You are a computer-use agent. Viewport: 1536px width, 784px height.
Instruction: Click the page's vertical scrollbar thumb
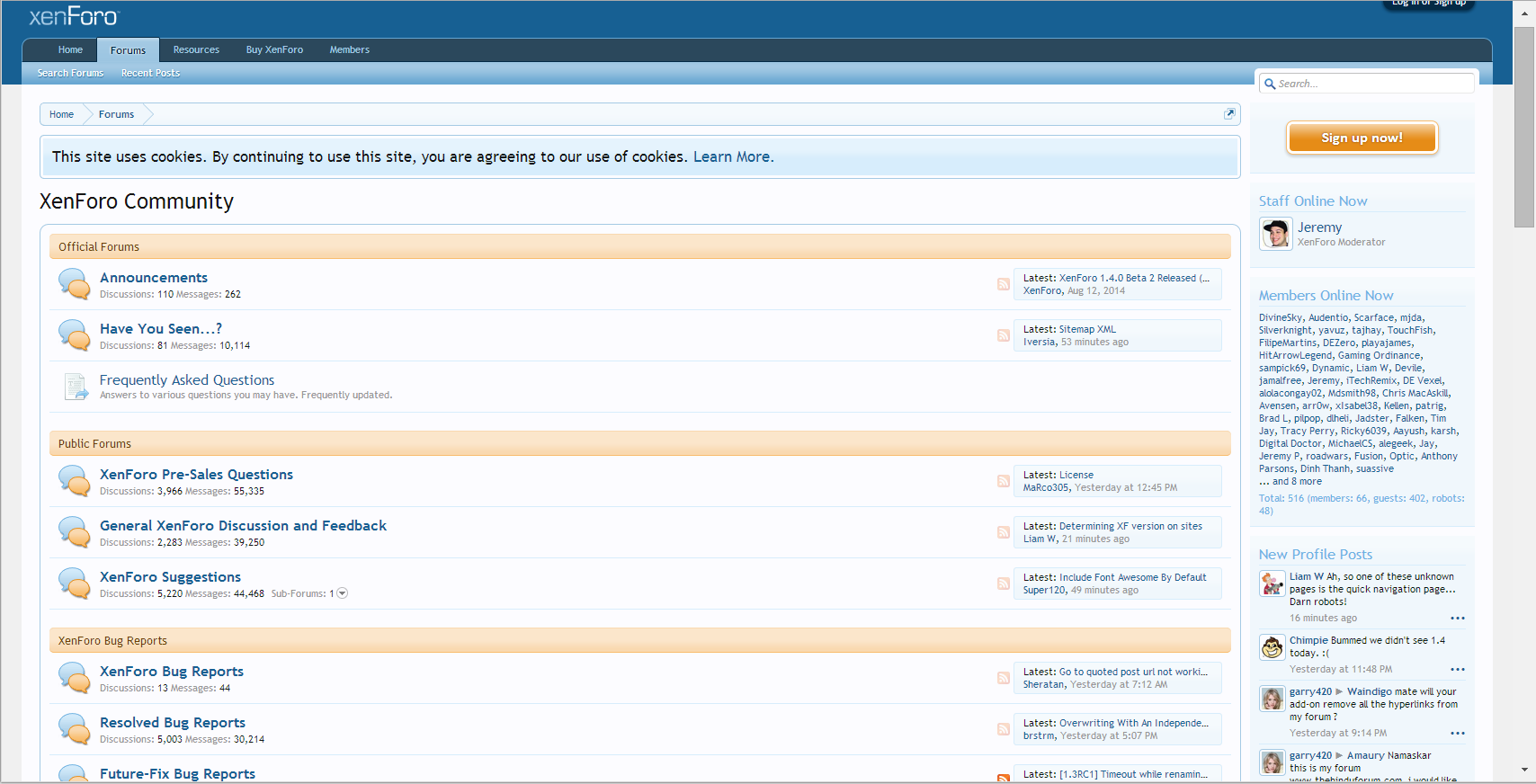pyautogui.click(x=1524, y=126)
